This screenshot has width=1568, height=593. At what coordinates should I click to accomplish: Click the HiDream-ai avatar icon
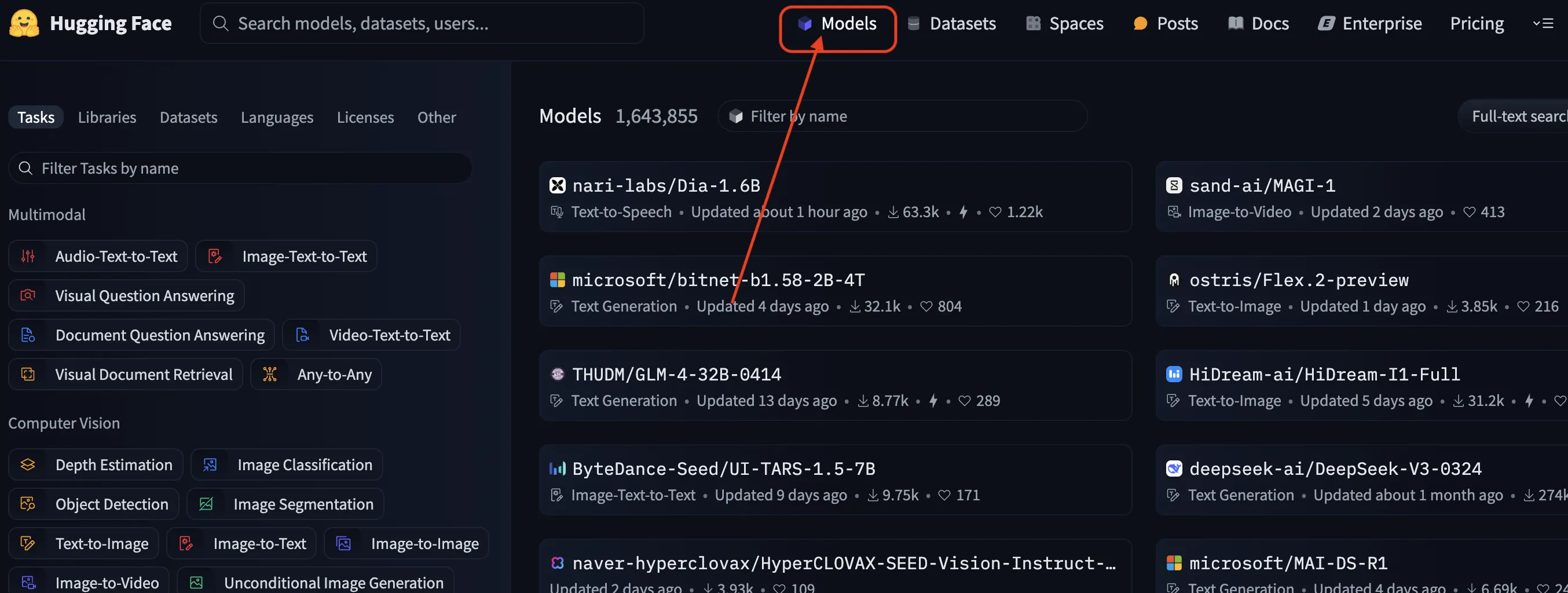coord(1174,374)
